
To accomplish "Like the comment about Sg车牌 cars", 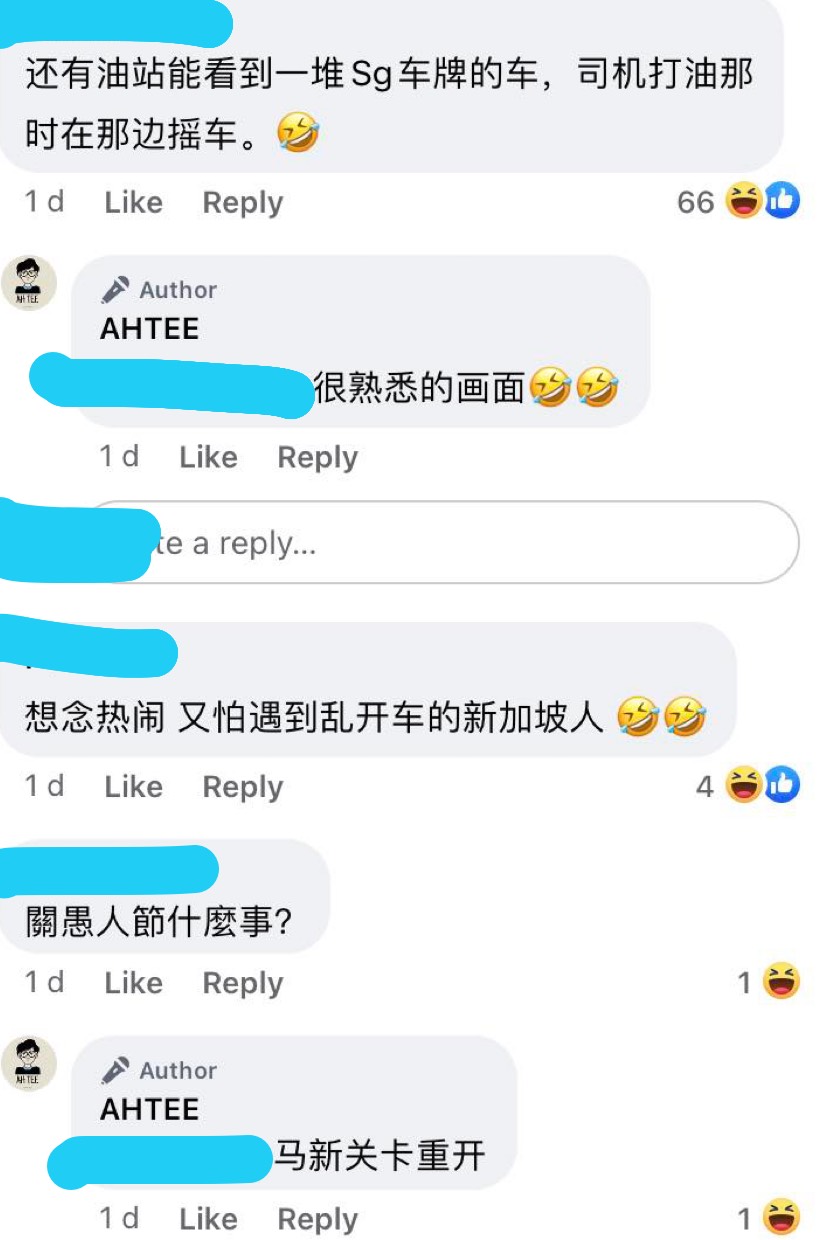I will [x=133, y=203].
